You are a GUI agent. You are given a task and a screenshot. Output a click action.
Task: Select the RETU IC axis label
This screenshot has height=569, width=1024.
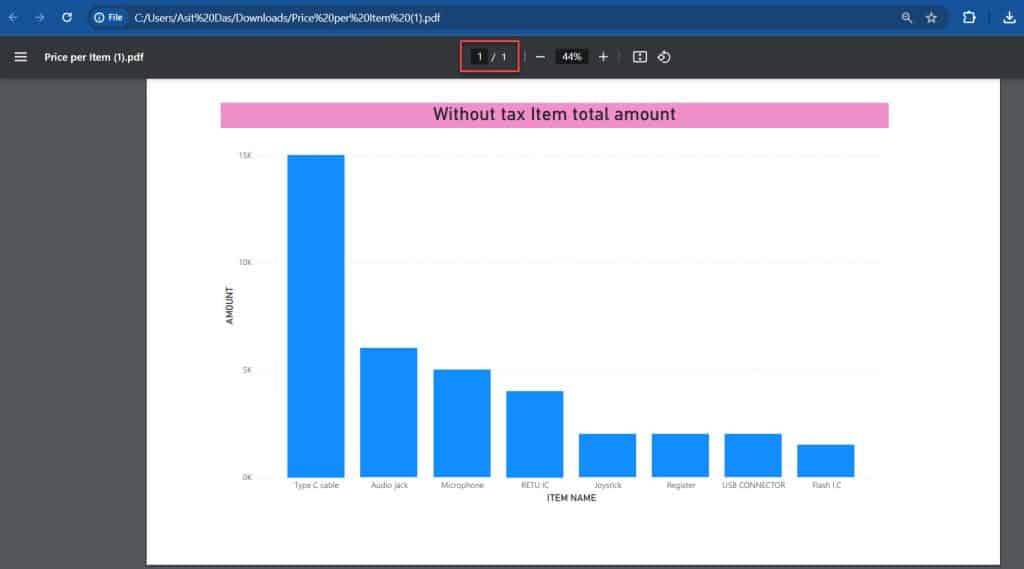tap(535, 485)
